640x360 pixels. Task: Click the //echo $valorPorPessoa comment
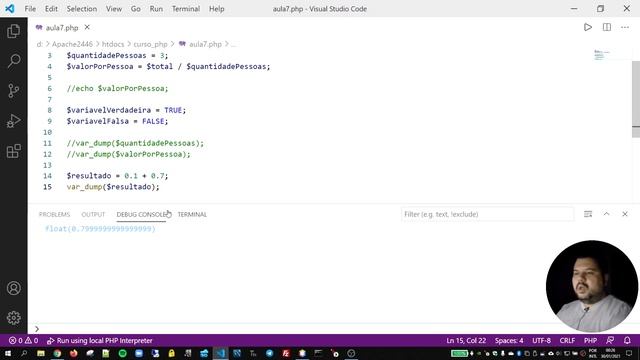click(x=117, y=88)
